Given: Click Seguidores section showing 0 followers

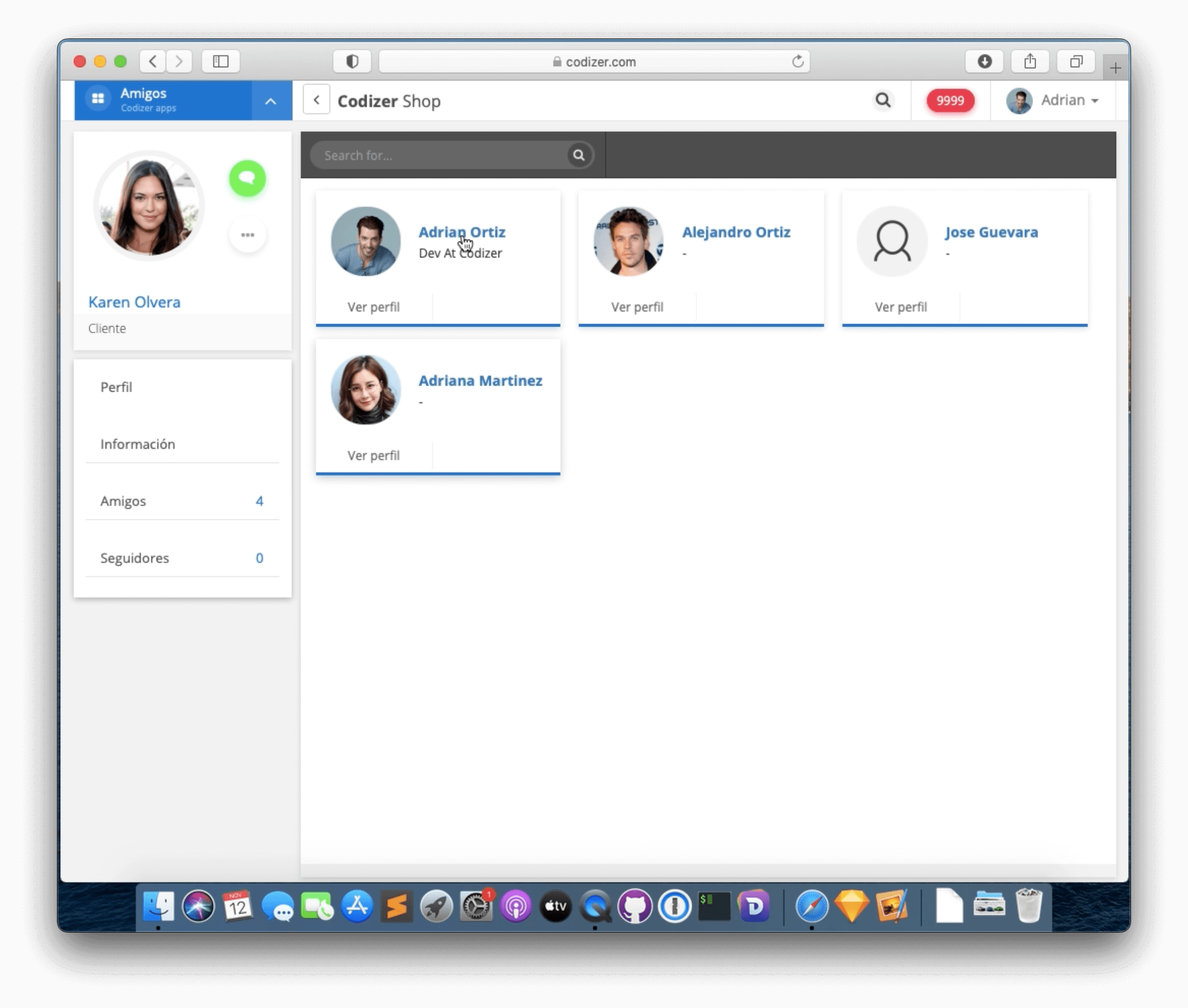Looking at the screenshot, I should pyautogui.click(x=182, y=558).
